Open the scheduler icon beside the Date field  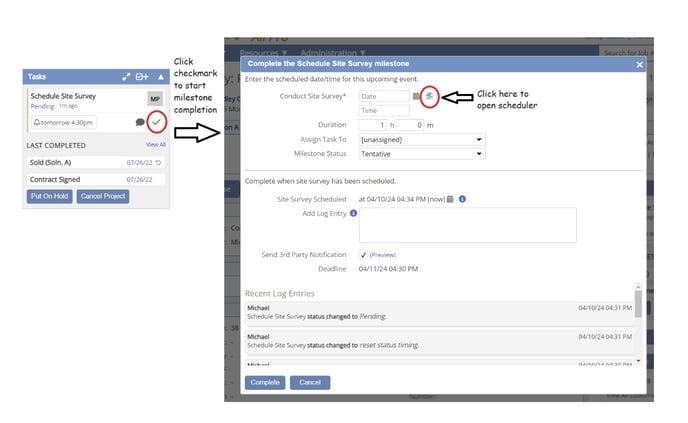click(428, 96)
